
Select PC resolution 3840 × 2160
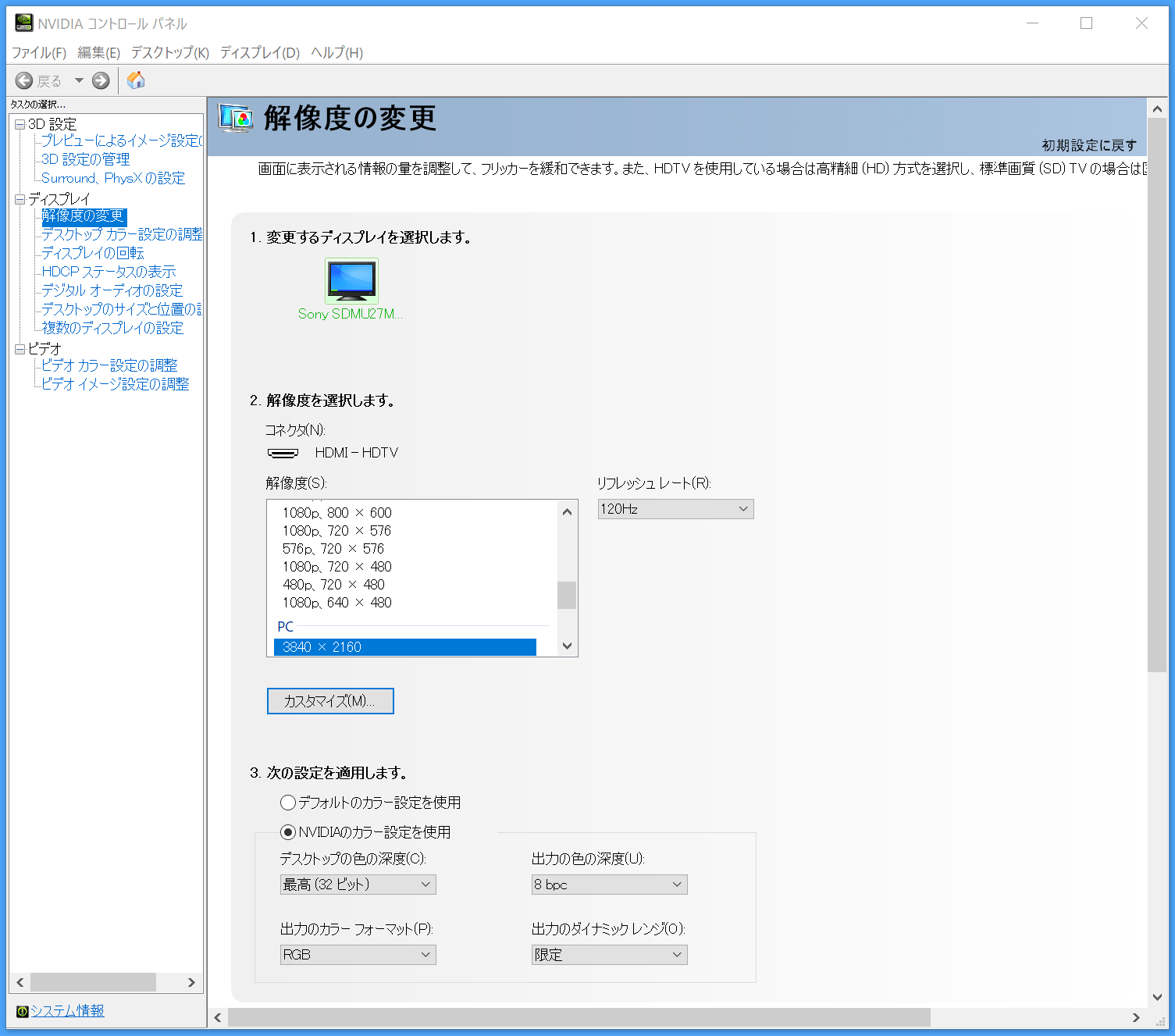[405, 647]
